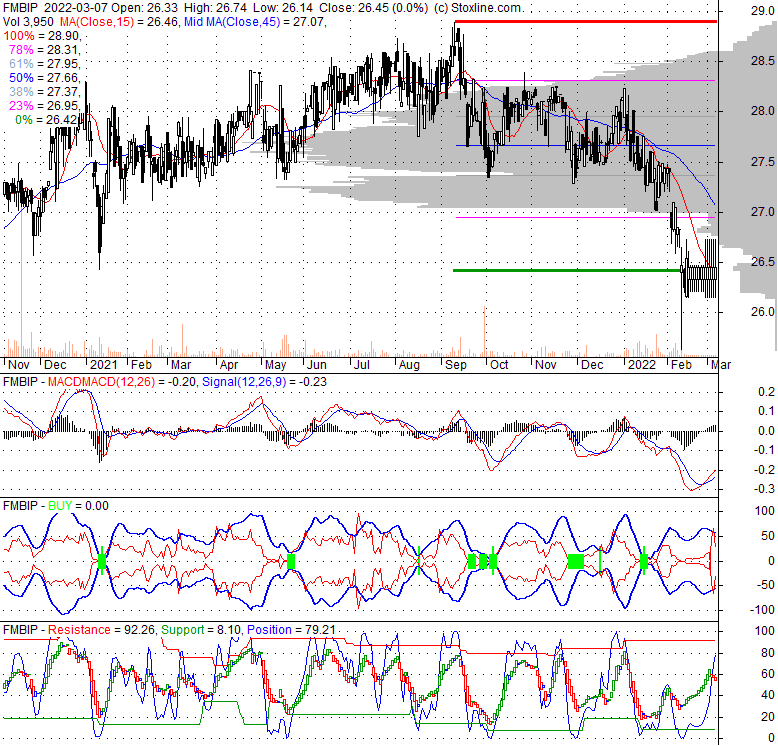Click the Dec label left of 2021
Viewport: 778px width, 746px height.
(55, 365)
